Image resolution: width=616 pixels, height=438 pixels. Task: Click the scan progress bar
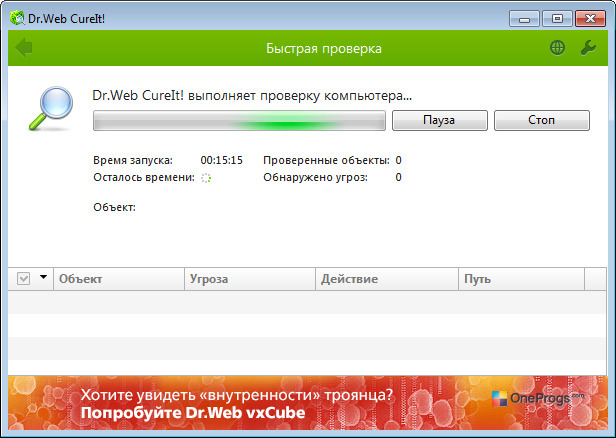[239, 120]
